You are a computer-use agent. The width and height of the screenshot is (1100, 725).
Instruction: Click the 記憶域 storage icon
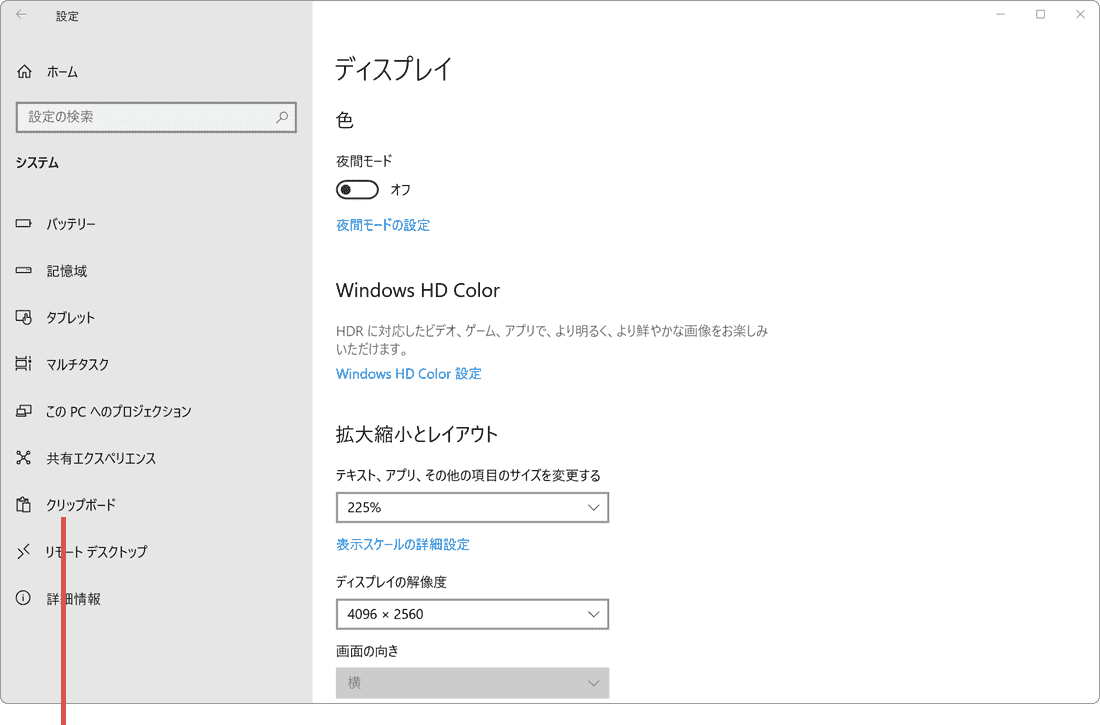pos(22,271)
